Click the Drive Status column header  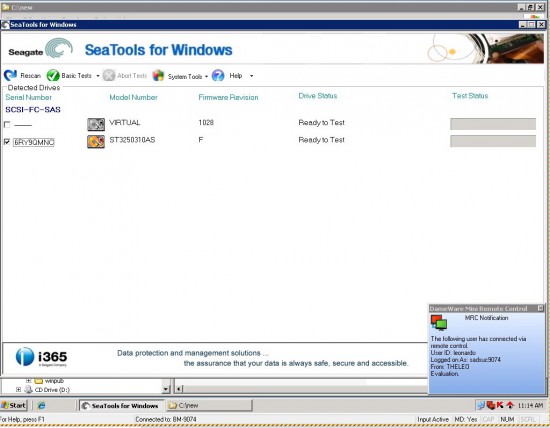pyautogui.click(x=318, y=96)
